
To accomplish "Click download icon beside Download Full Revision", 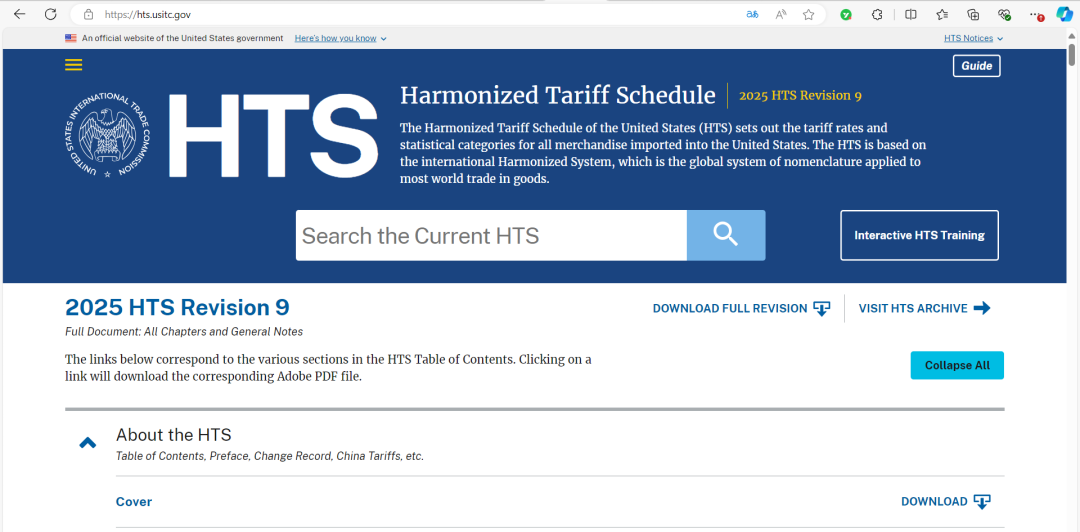I will (x=822, y=308).
